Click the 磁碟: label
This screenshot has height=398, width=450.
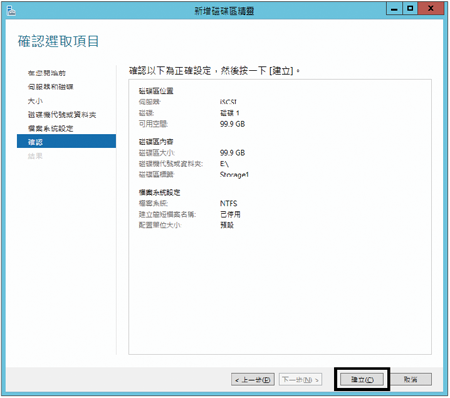(x=146, y=113)
